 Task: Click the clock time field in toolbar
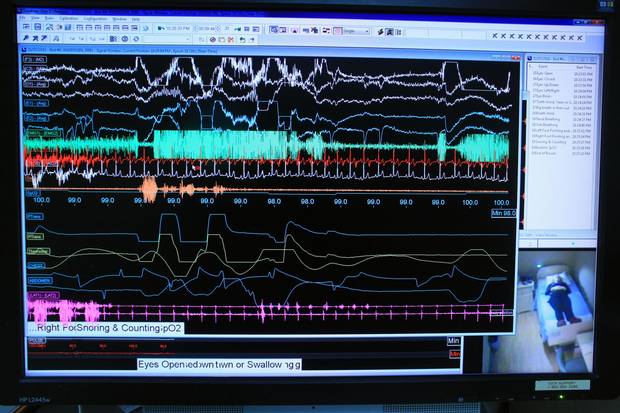click(178, 28)
